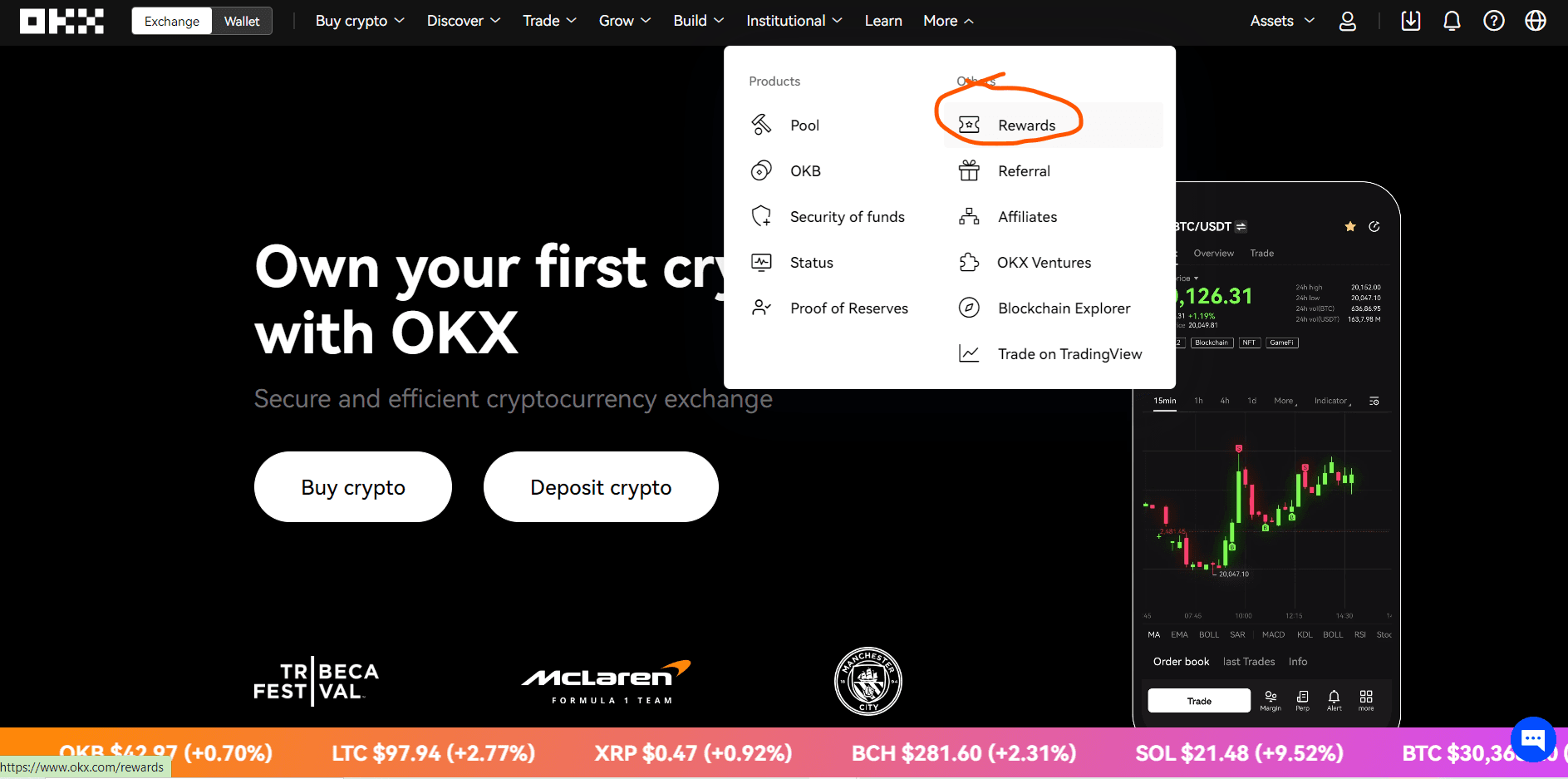Image resolution: width=1568 pixels, height=779 pixels.
Task: Click the Security of funds shield icon
Action: [x=761, y=216]
